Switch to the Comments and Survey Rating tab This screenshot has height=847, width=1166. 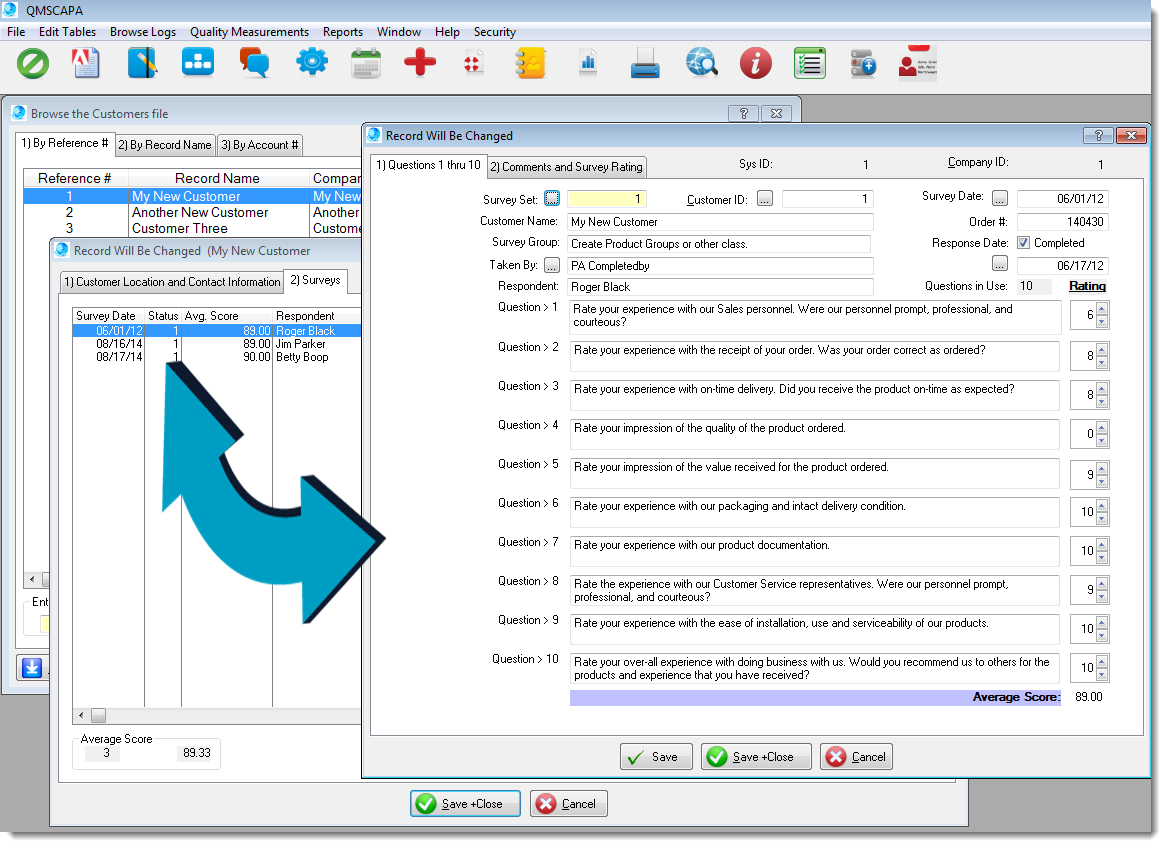(566, 167)
